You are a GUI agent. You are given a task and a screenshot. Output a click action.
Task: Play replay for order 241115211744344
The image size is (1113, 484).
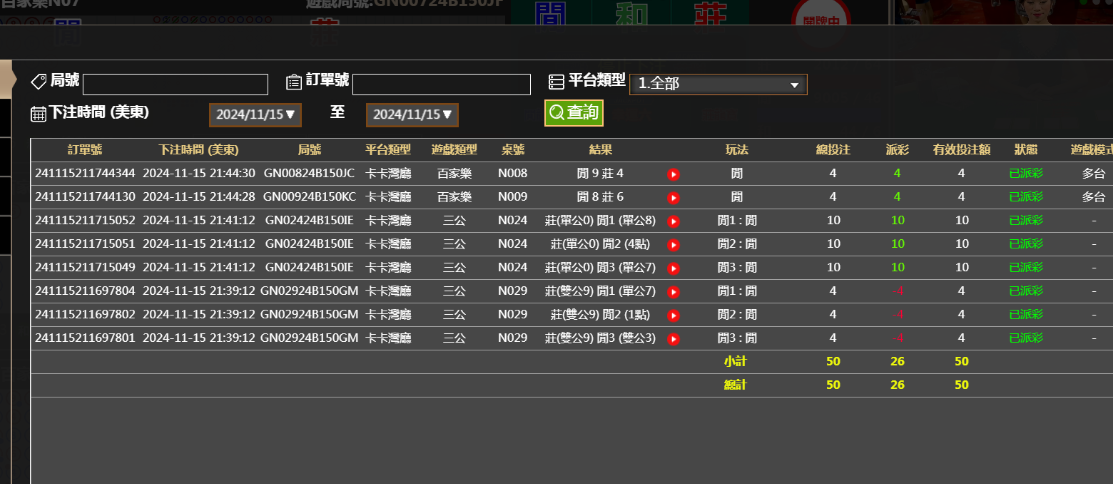pos(673,174)
